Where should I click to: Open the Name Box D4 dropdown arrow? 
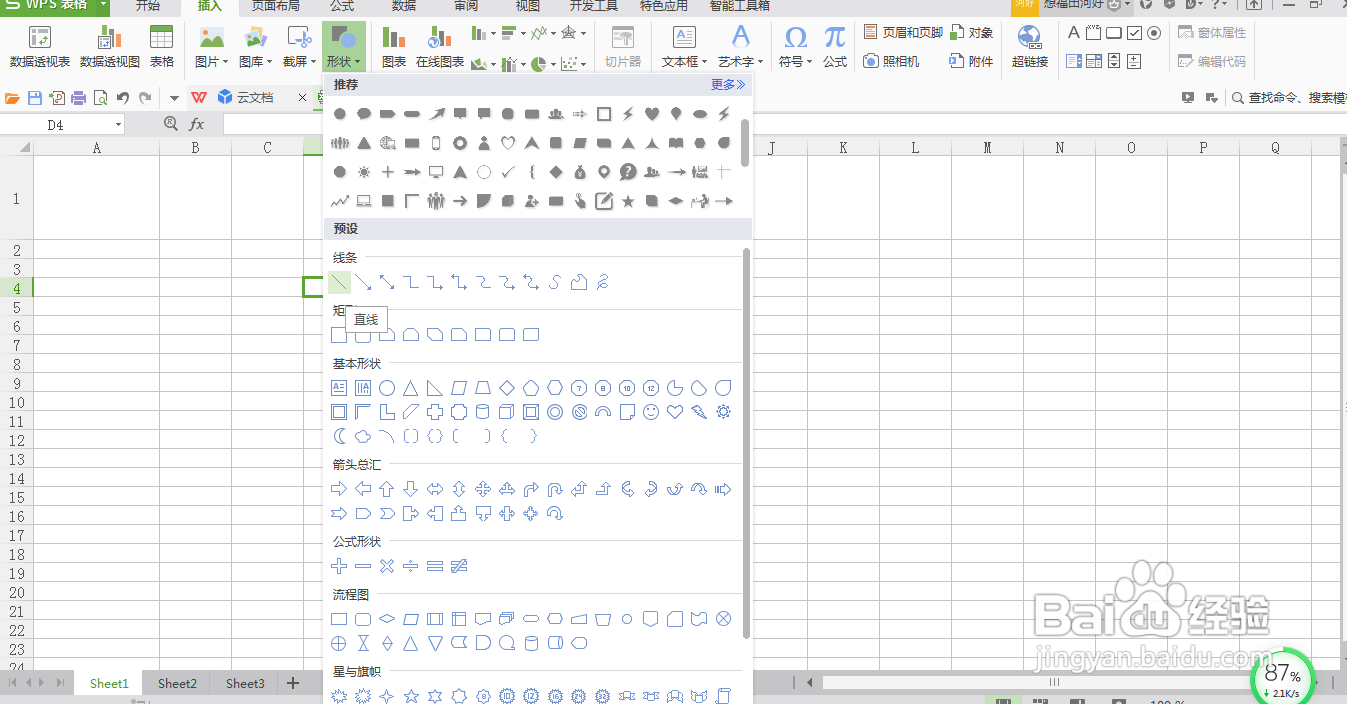click(x=118, y=125)
